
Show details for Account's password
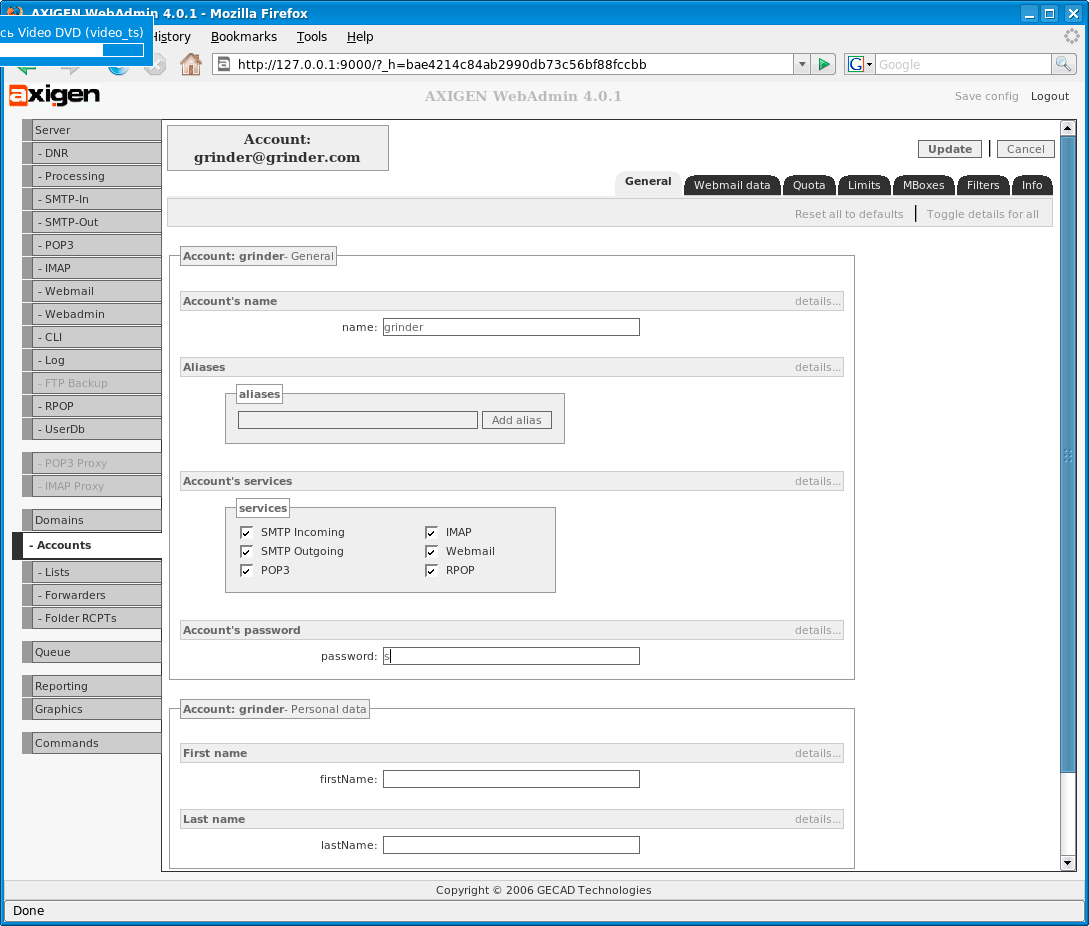[x=817, y=631]
